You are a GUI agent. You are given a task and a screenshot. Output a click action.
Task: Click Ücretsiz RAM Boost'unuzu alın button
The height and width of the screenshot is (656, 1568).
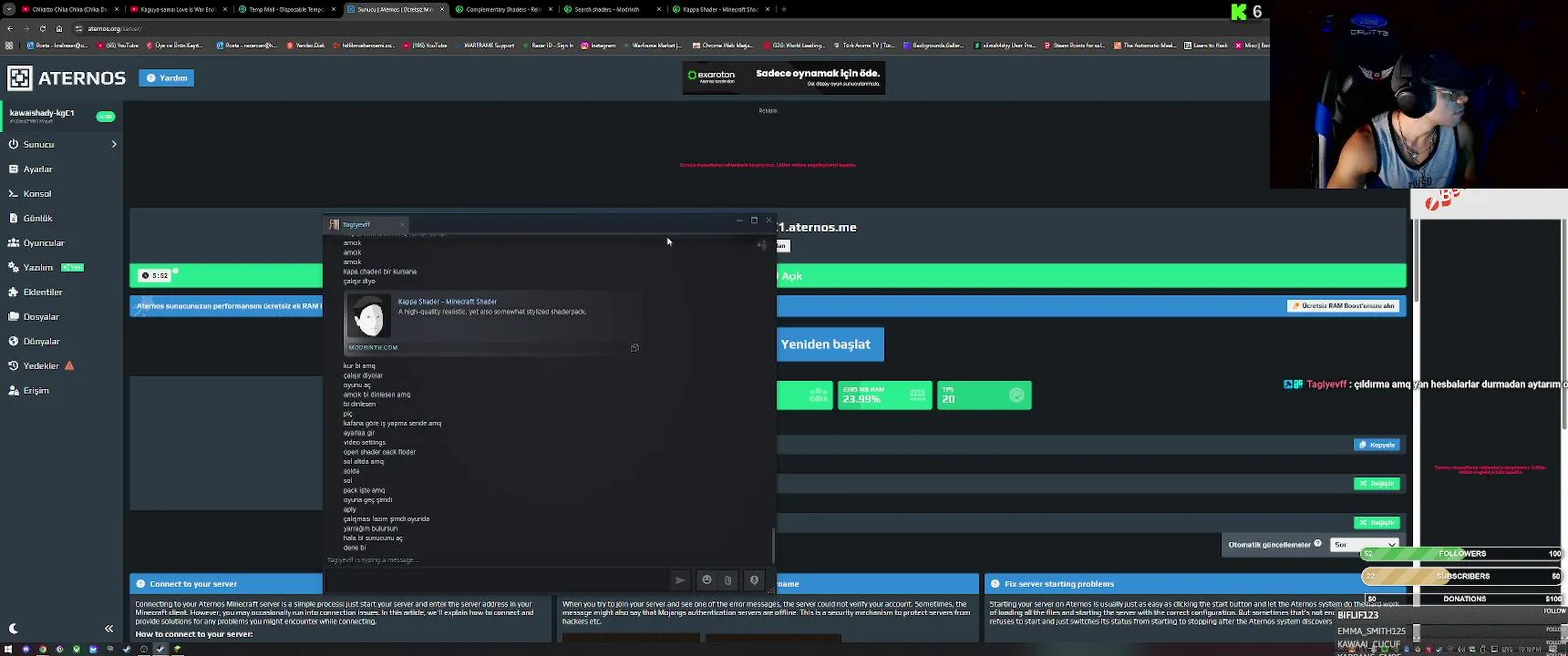coord(1343,306)
